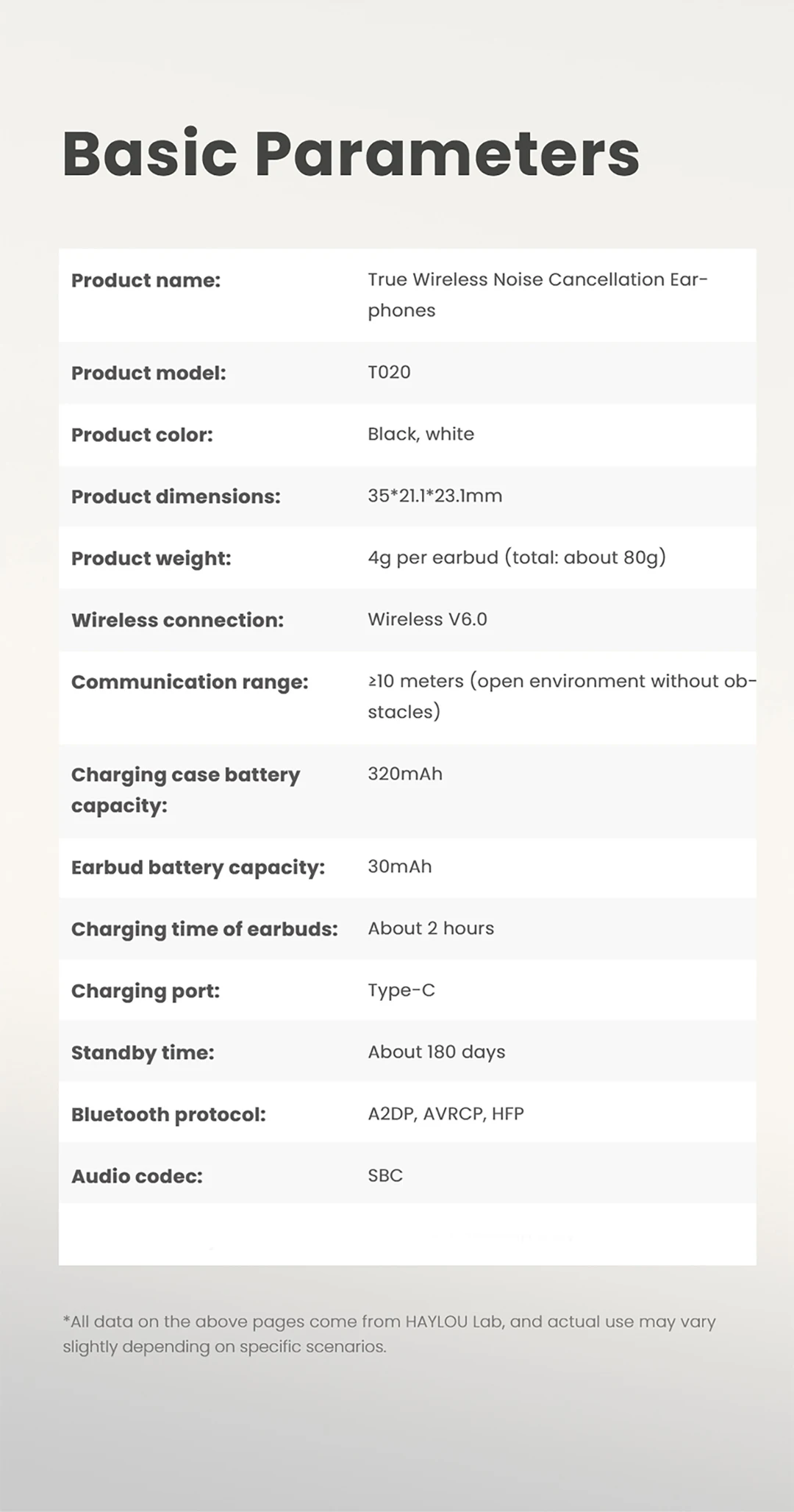
Task: Click the "A2DP, AVRCP, HFP" protocol value
Action: 446,1113
